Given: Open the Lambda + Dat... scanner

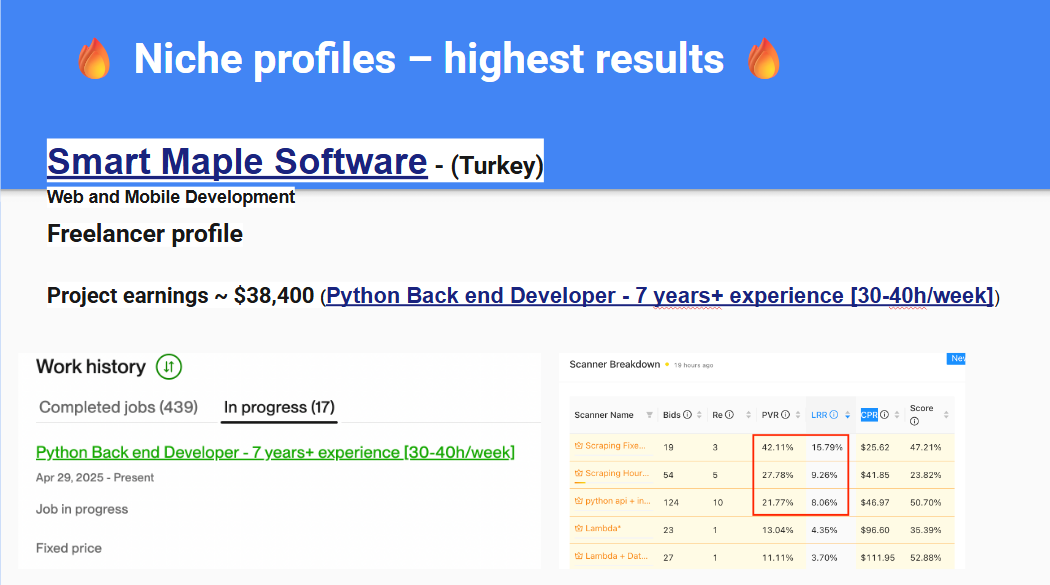Looking at the screenshot, I should 616,556.
